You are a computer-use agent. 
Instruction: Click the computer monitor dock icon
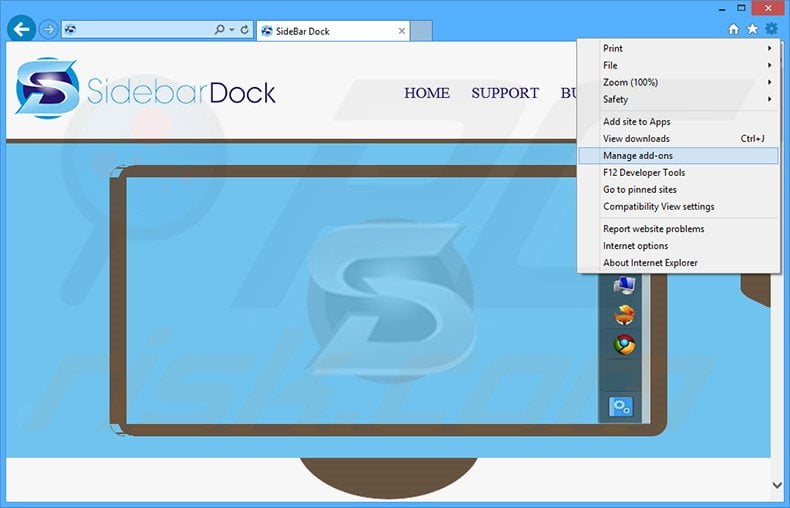coord(624,285)
